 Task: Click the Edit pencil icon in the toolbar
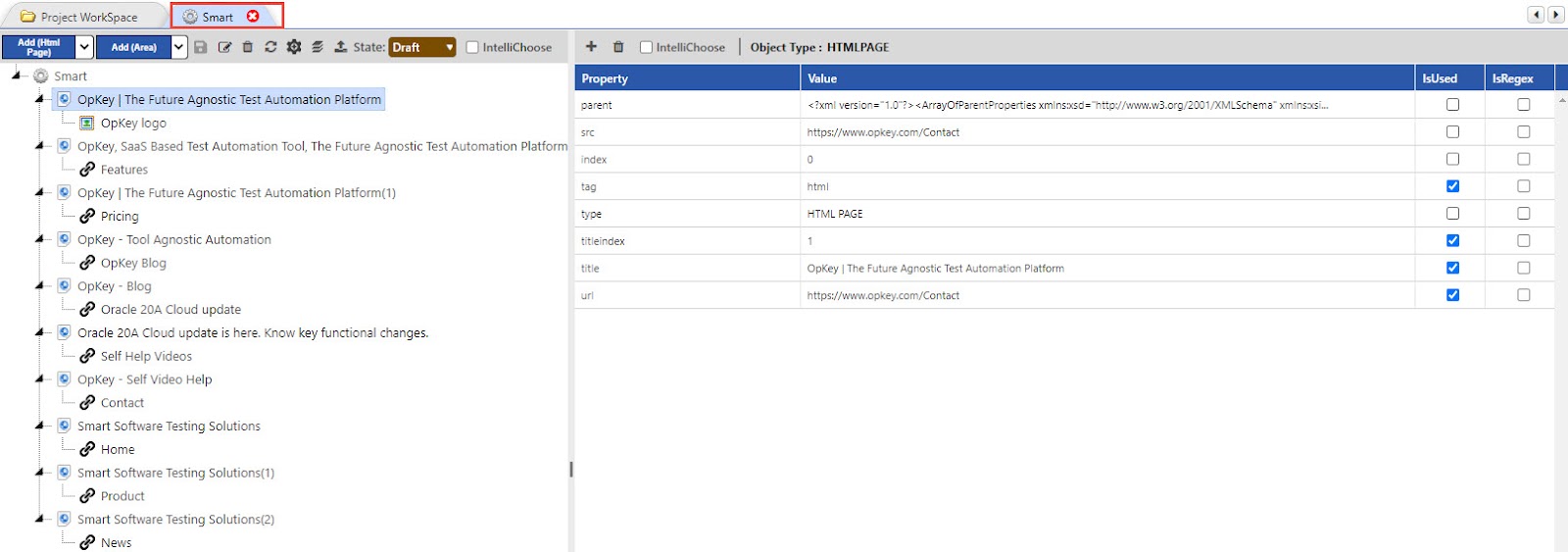click(224, 47)
